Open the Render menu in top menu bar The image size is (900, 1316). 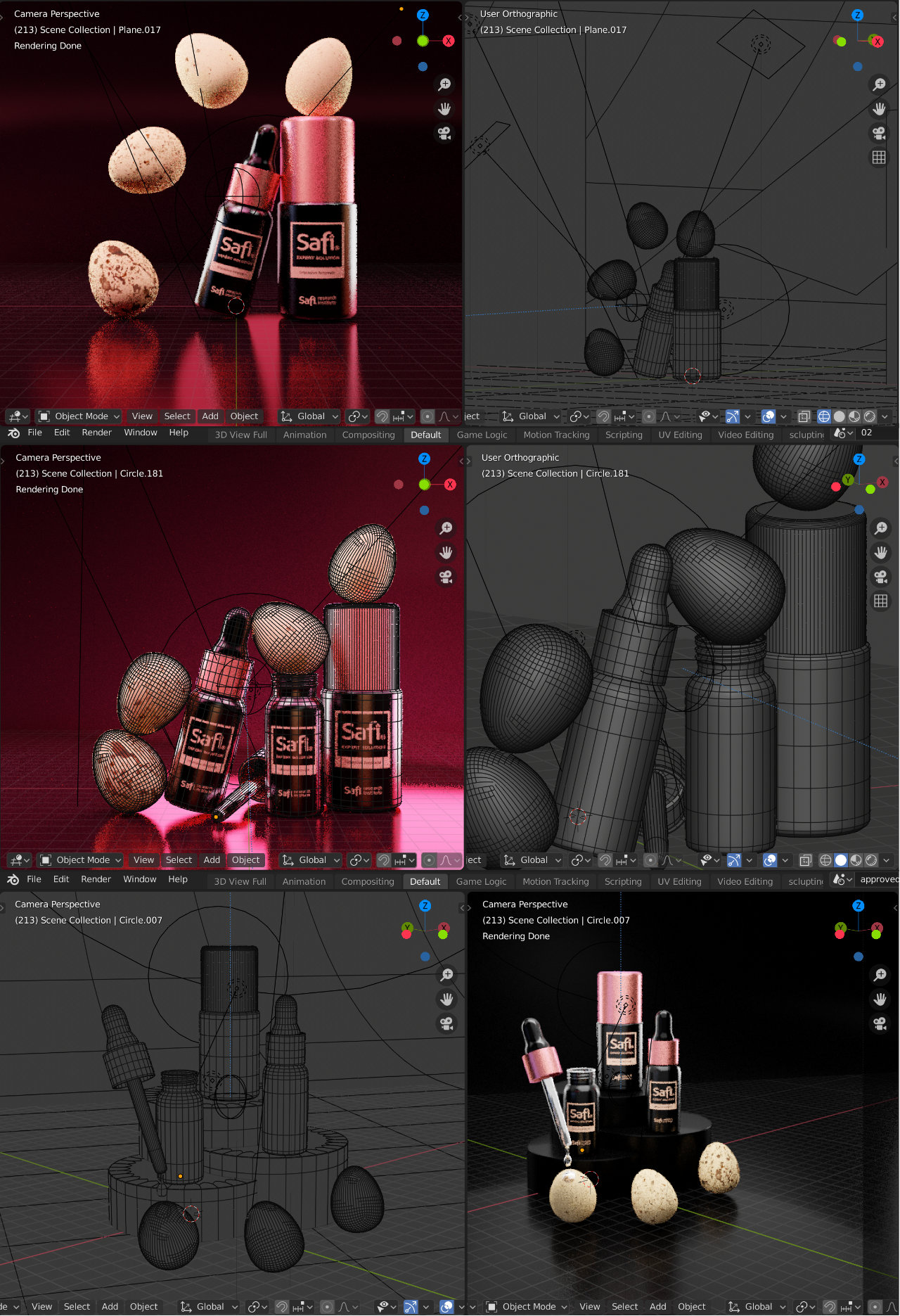tap(96, 433)
